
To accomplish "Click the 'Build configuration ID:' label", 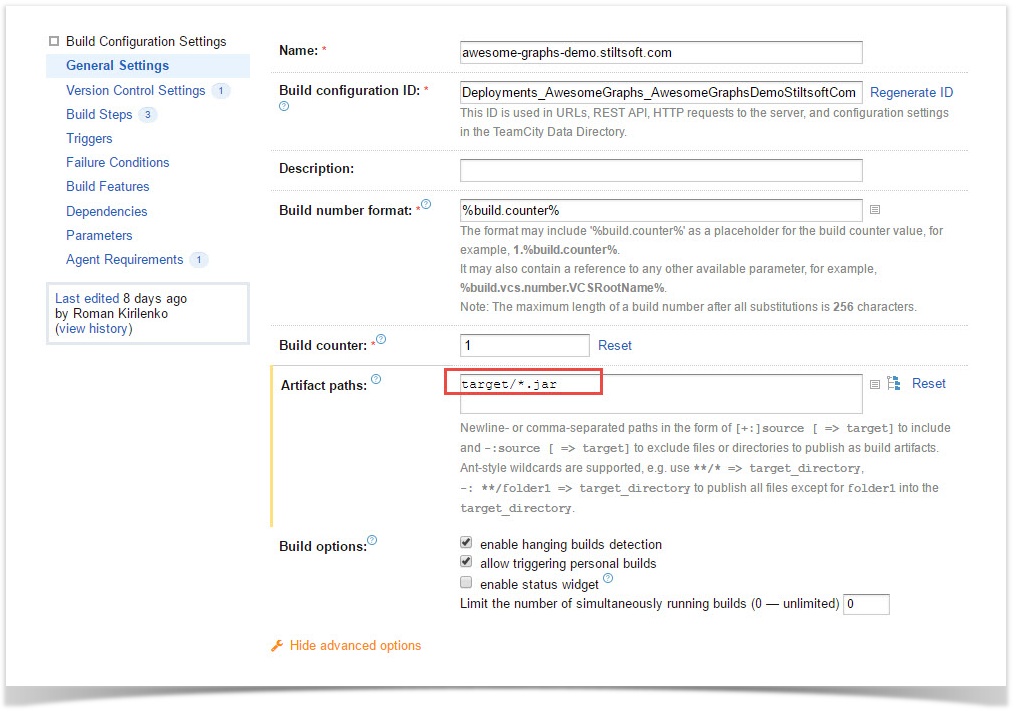I will pyautogui.click(x=349, y=90).
